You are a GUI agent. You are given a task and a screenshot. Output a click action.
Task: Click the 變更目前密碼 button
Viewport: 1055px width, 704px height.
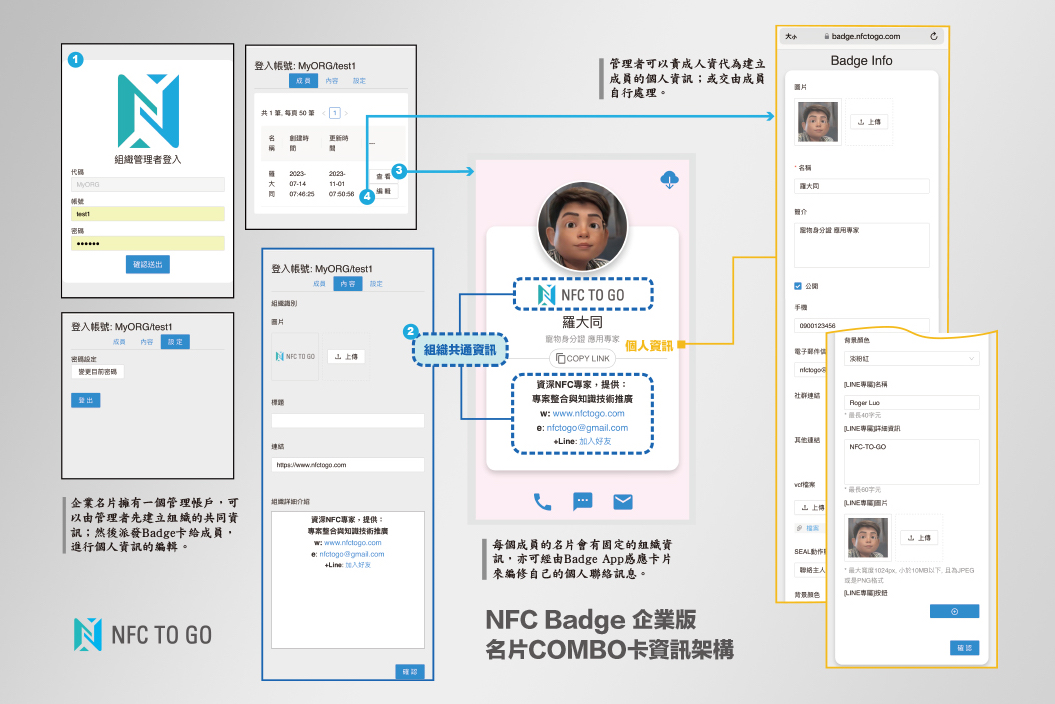[98, 372]
